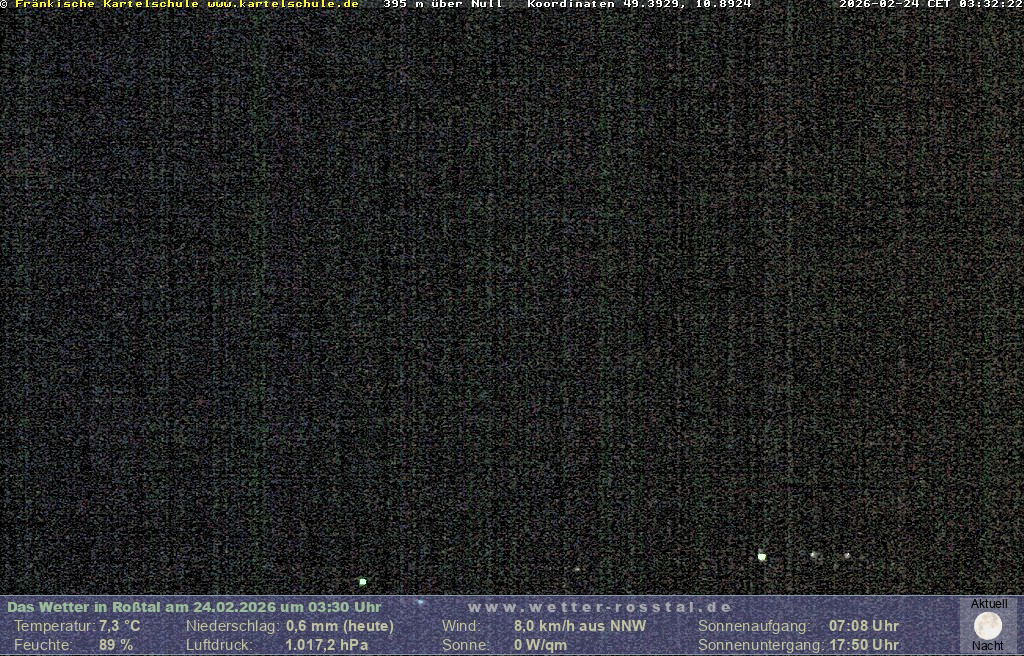
Task: Click the Sonnenuntergang time 17:50 Uhr
Action: 864,645
